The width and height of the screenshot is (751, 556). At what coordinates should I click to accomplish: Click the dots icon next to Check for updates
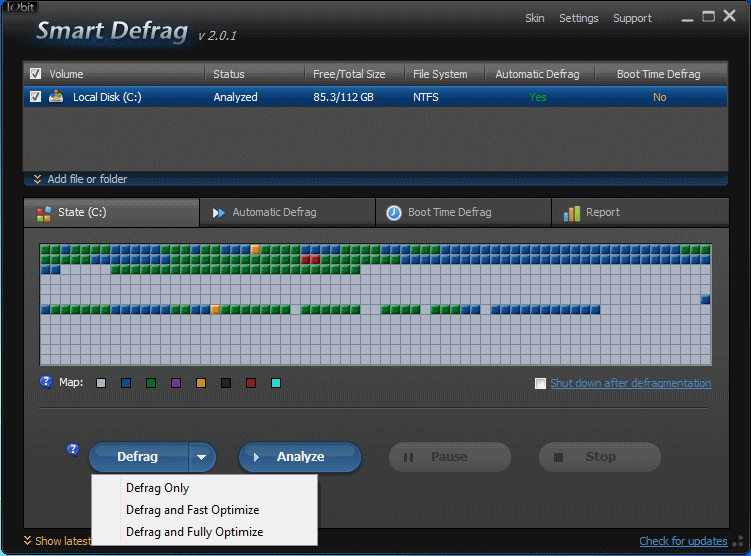pyautogui.click(x=739, y=542)
